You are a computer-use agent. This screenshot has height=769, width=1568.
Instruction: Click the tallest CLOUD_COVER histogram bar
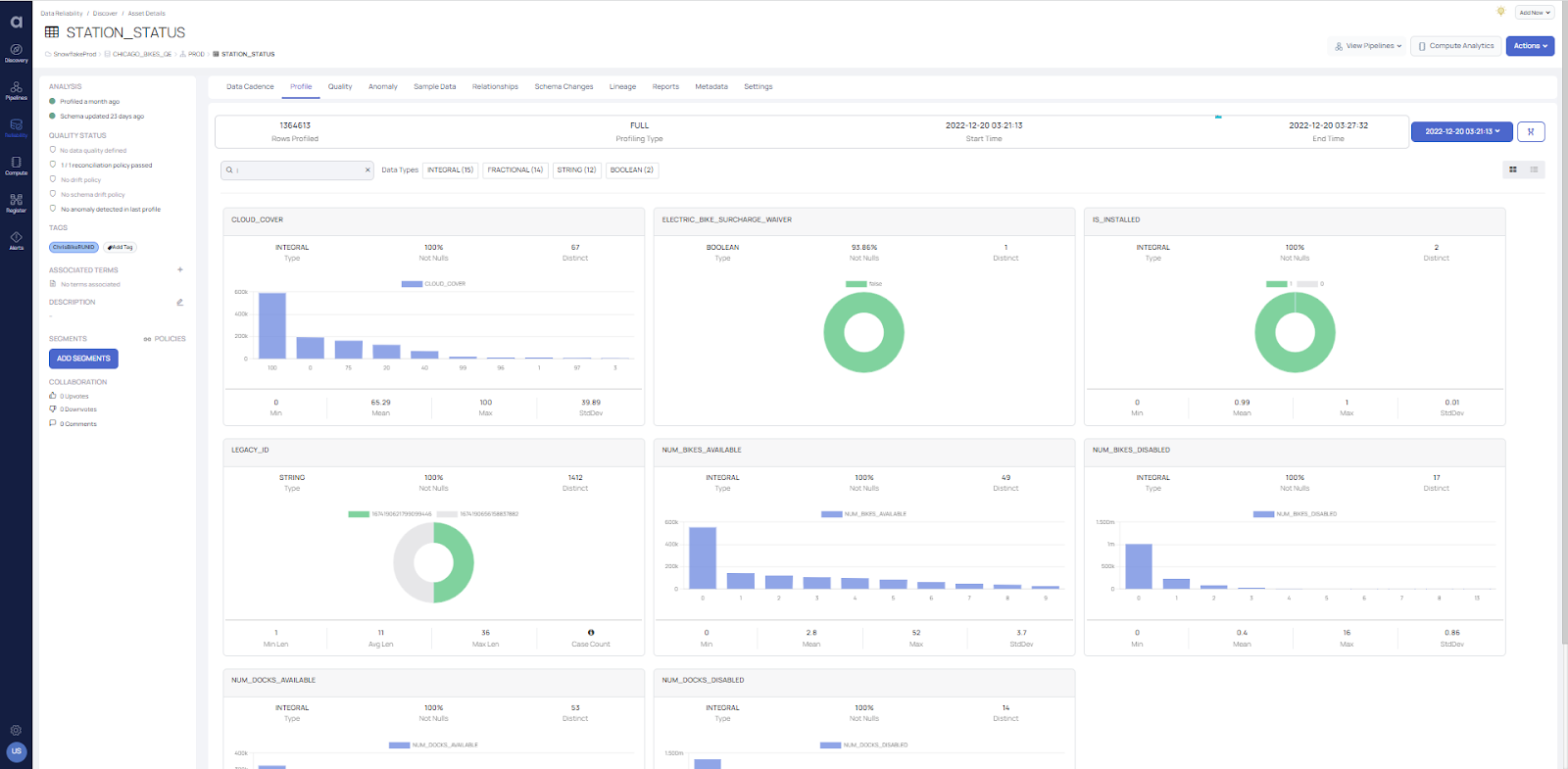pos(271,325)
